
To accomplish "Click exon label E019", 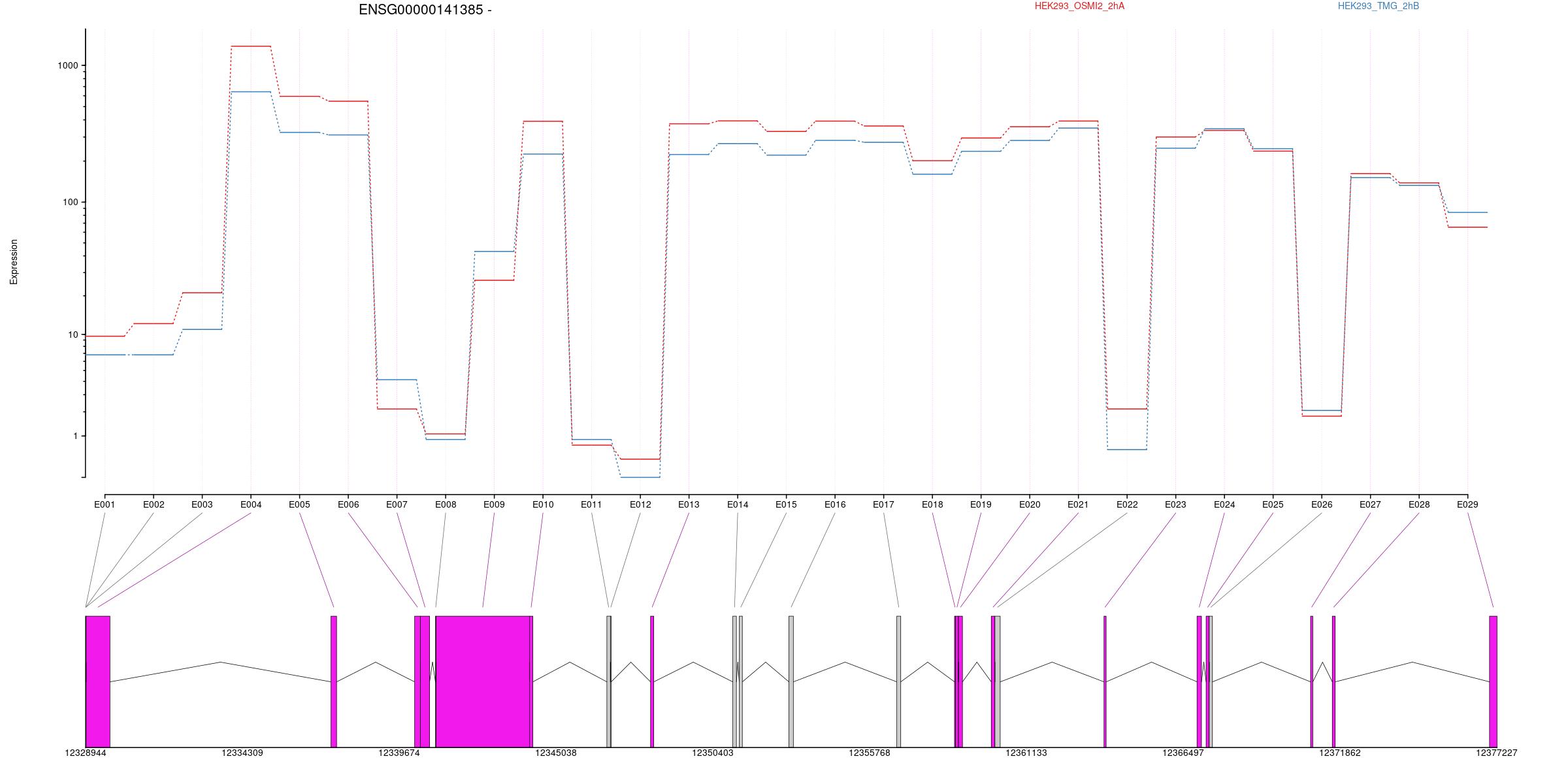I will point(981,504).
